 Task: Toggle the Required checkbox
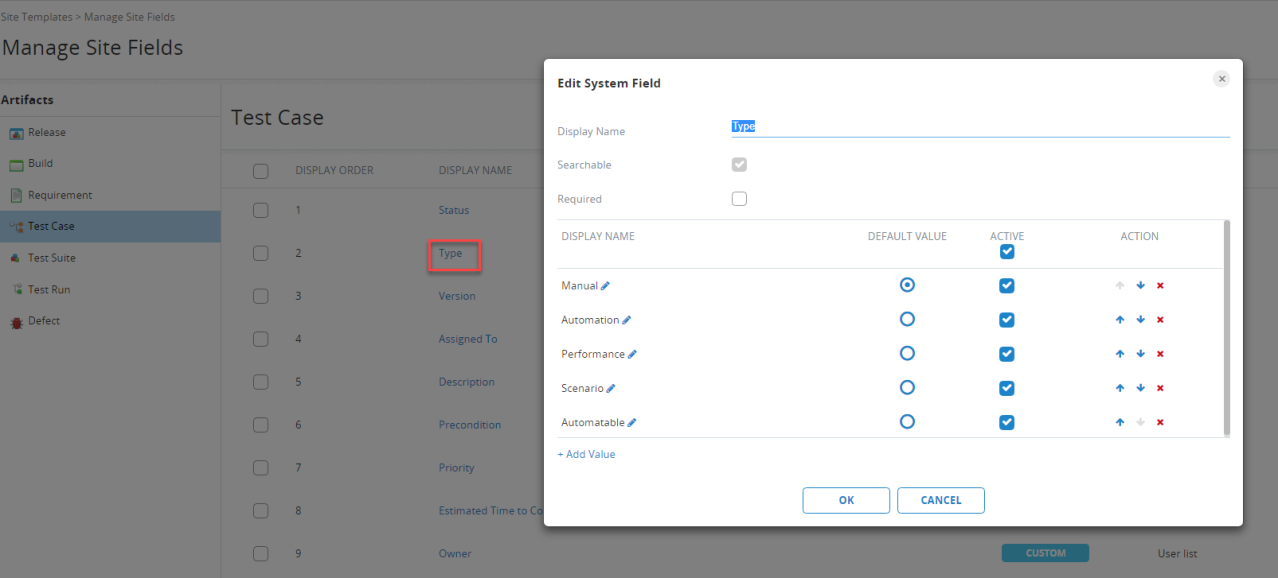(x=739, y=199)
